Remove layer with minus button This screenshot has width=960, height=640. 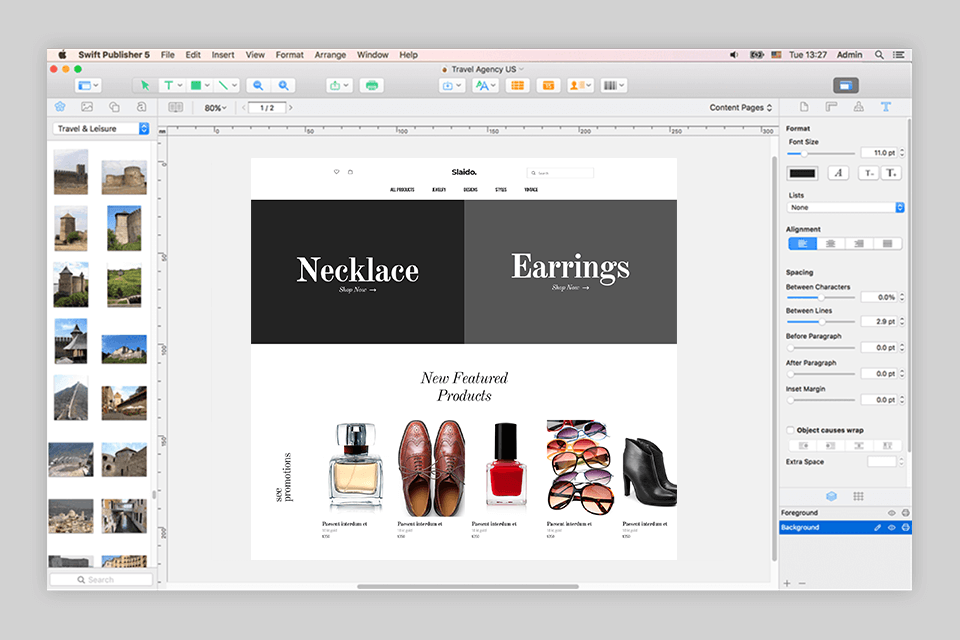pos(802,583)
